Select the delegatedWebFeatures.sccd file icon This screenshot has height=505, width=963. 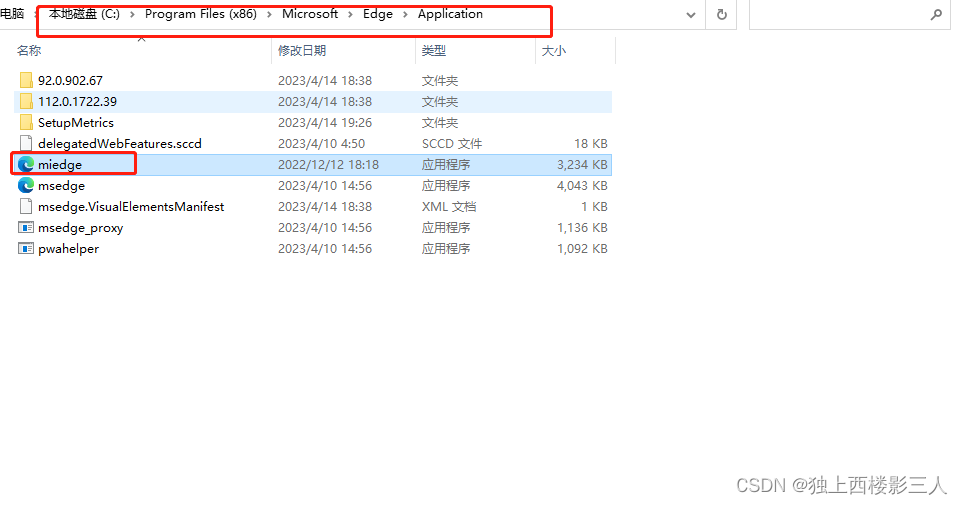pos(26,143)
